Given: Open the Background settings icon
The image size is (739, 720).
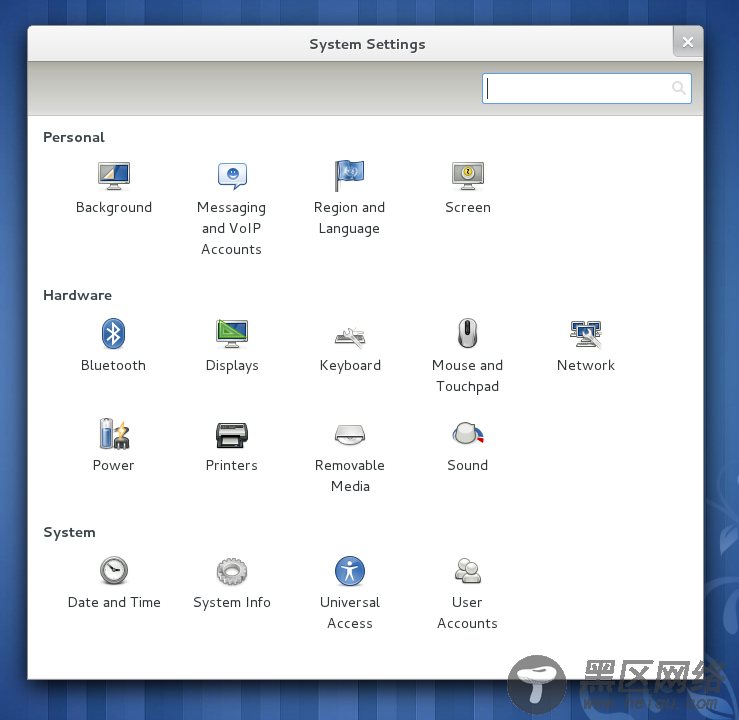Looking at the screenshot, I should click(x=114, y=176).
